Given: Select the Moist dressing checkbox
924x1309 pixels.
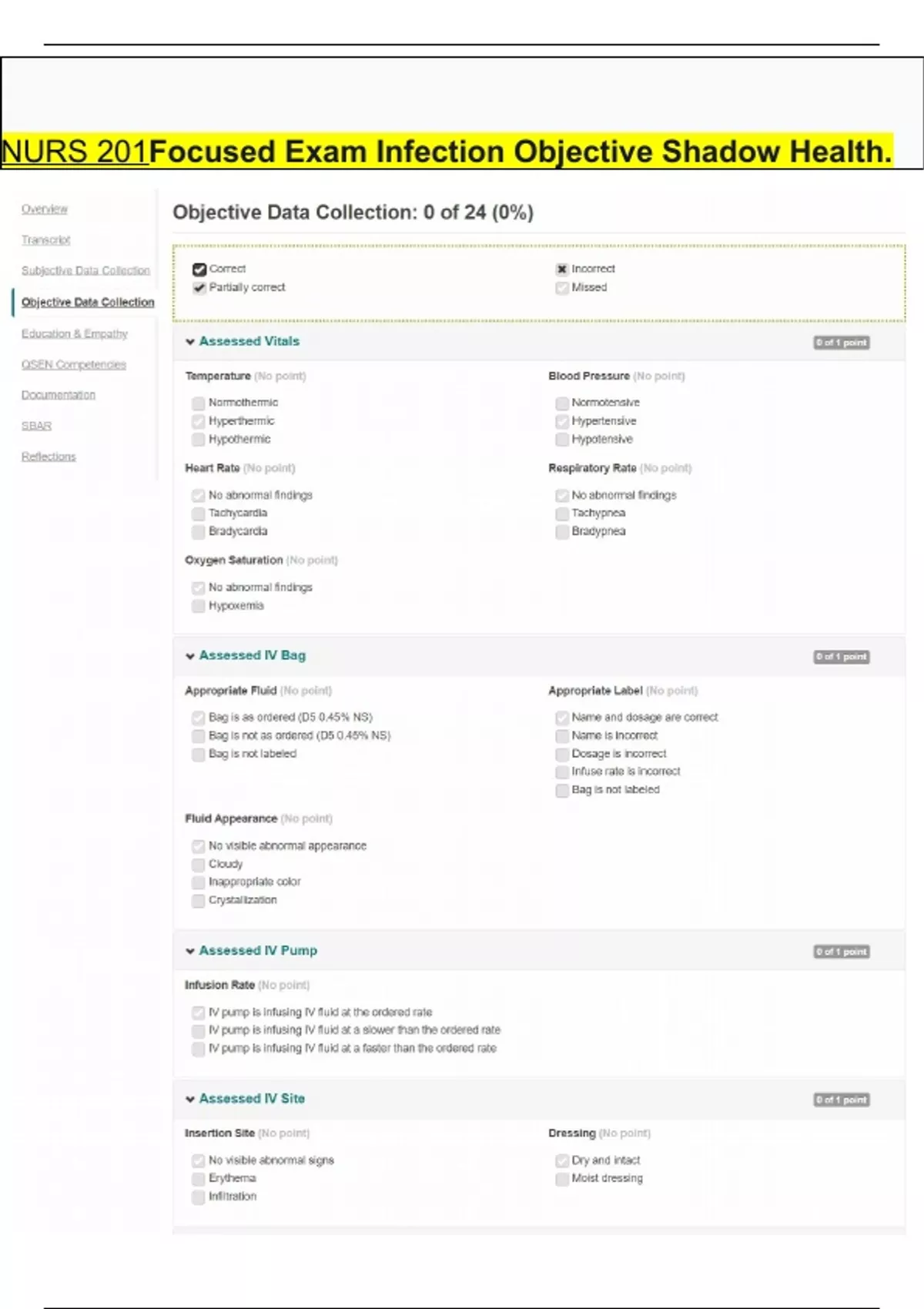Looking at the screenshot, I should (x=562, y=1179).
